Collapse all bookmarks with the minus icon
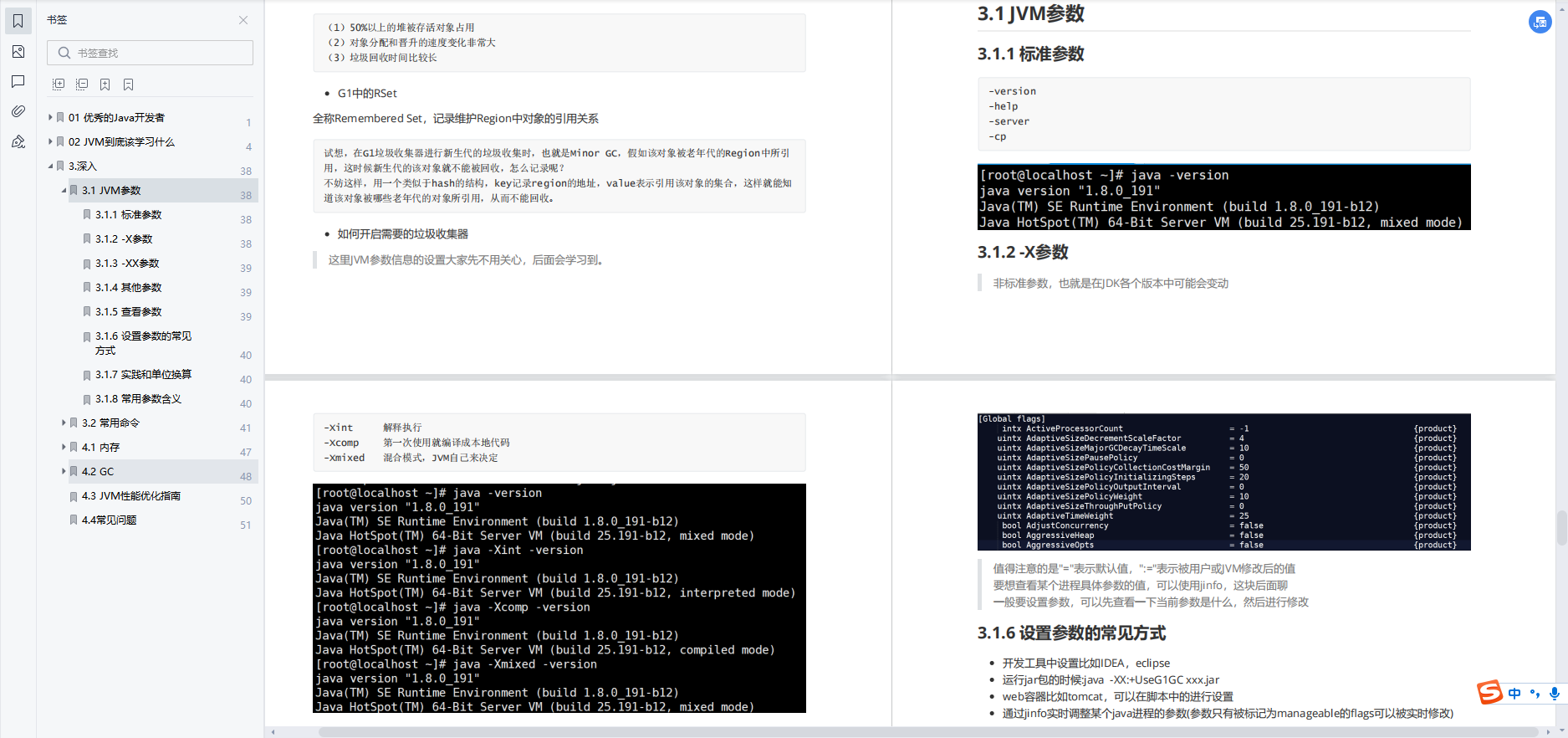 coord(82,85)
